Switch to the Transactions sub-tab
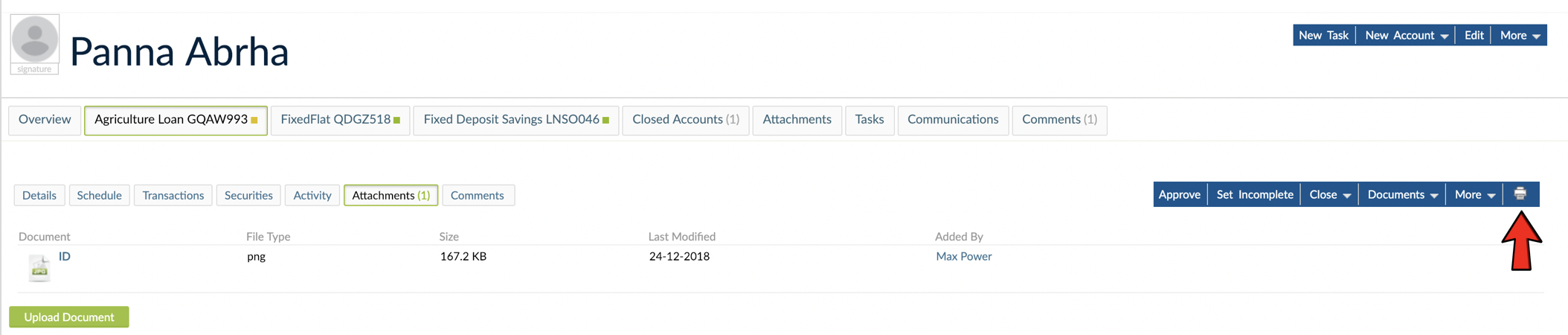The image size is (1568, 335). pos(173,195)
